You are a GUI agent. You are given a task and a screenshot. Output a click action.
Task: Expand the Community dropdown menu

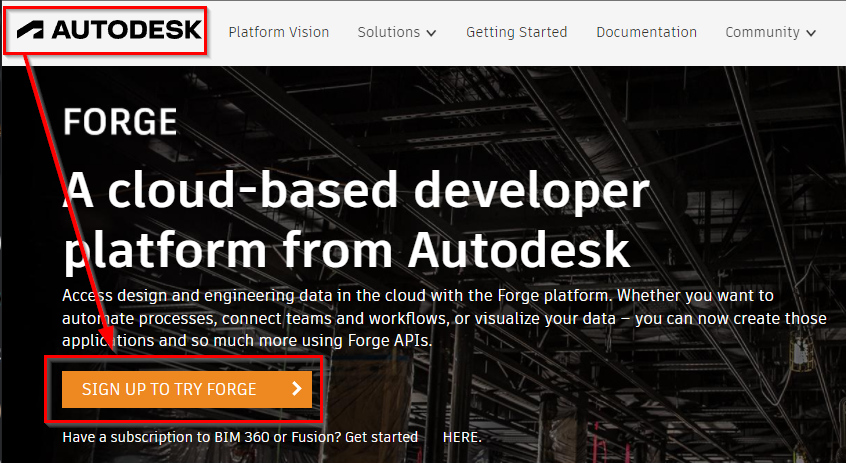click(x=770, y=32)
